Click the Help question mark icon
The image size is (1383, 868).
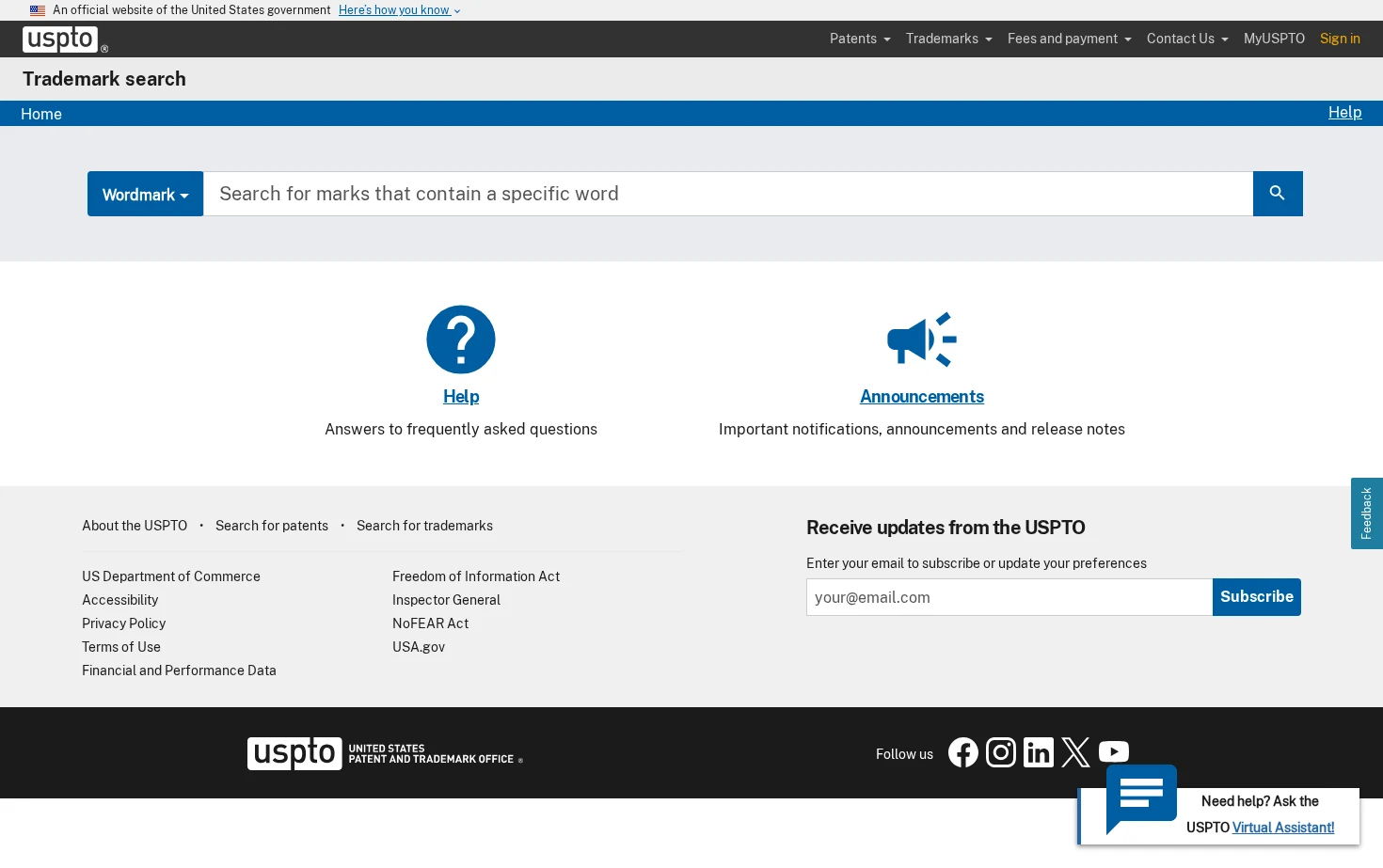[461, 339]
